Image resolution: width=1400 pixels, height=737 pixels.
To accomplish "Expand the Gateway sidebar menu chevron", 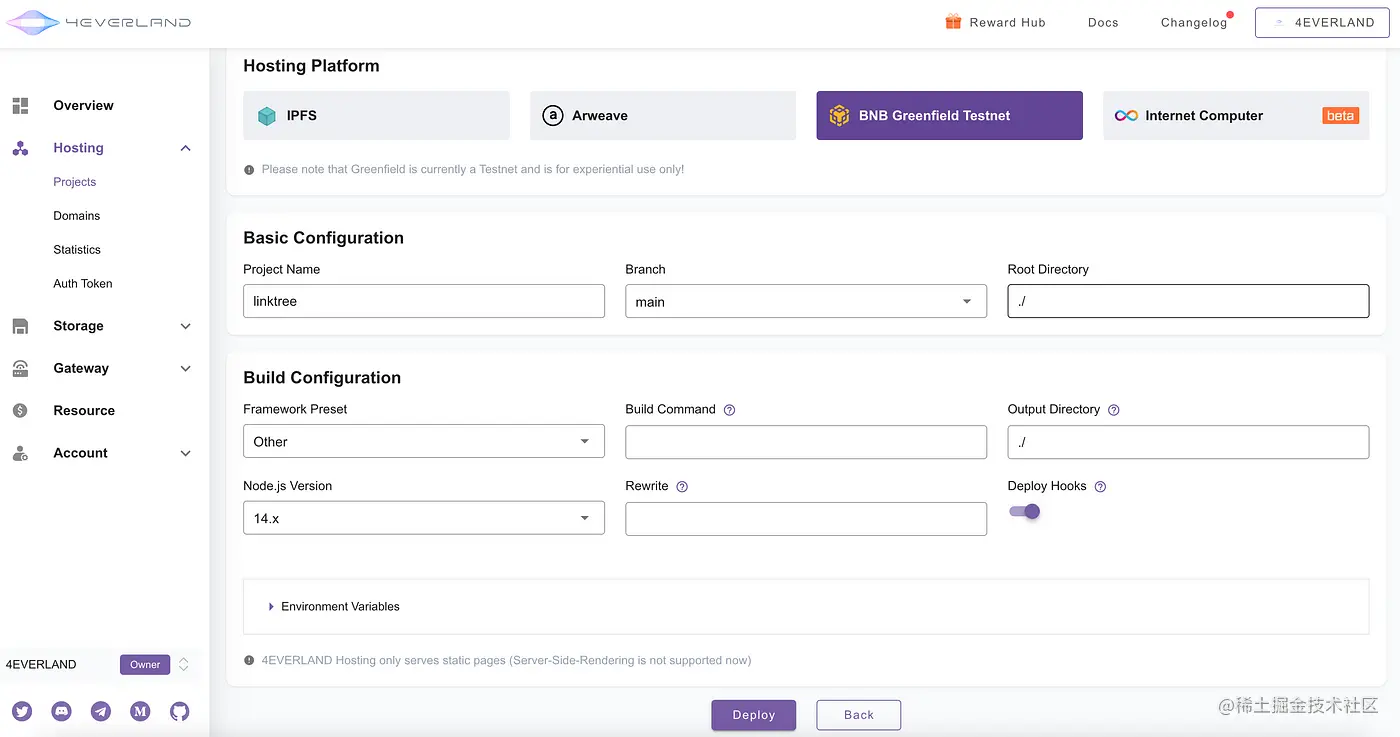I will point(185,368).
